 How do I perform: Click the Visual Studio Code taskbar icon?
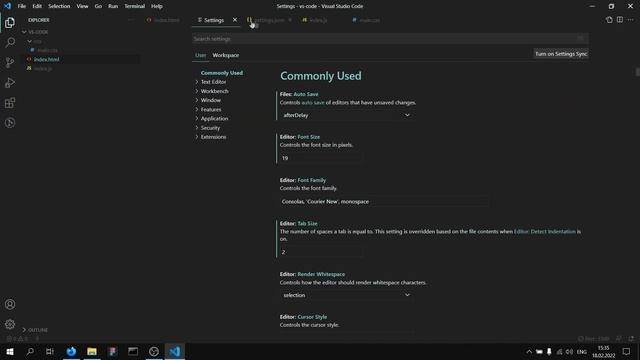175,351
